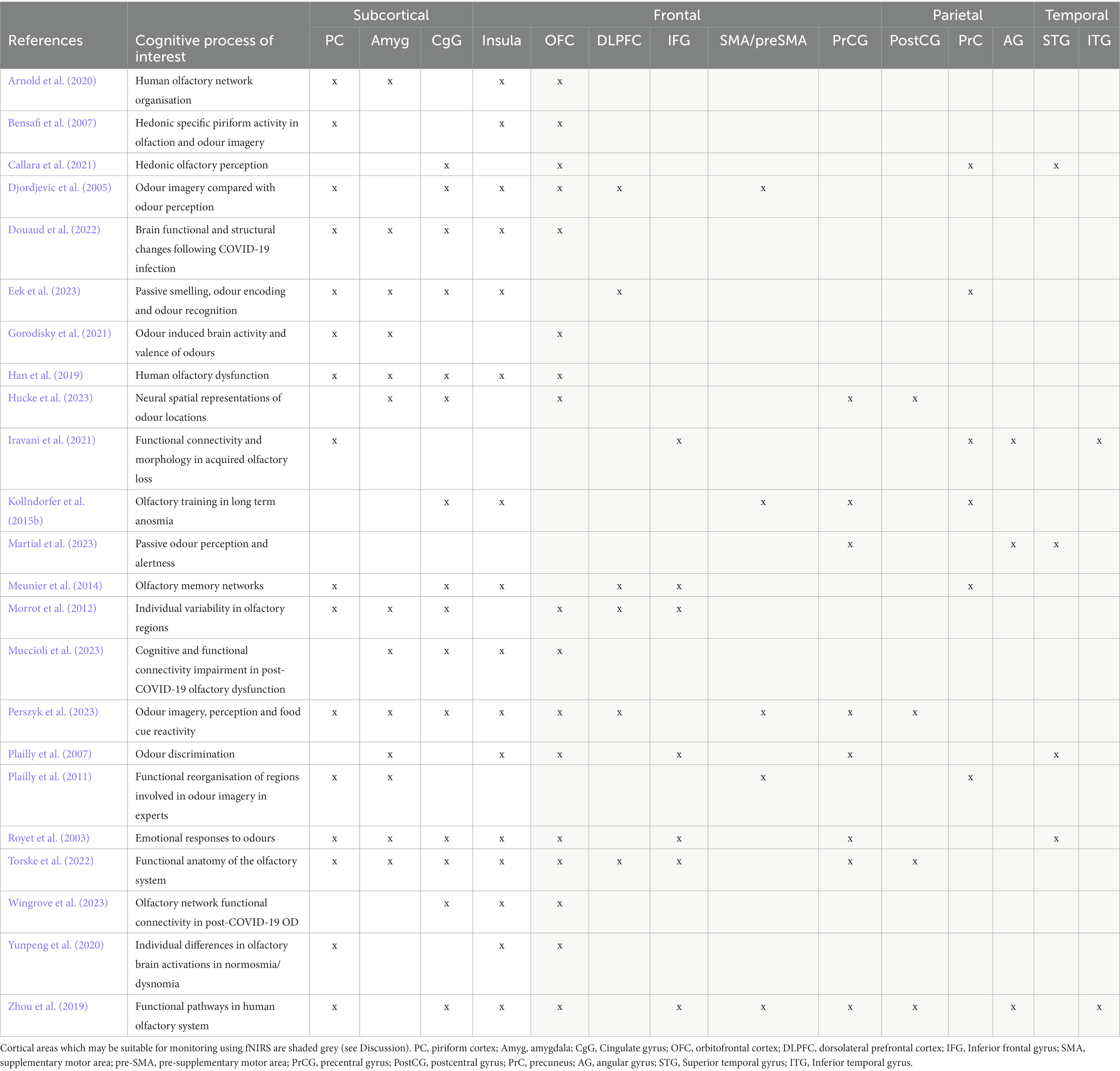
Task: Select the Yunpeng et al. (2020) citation
Action: pos(56,945)
